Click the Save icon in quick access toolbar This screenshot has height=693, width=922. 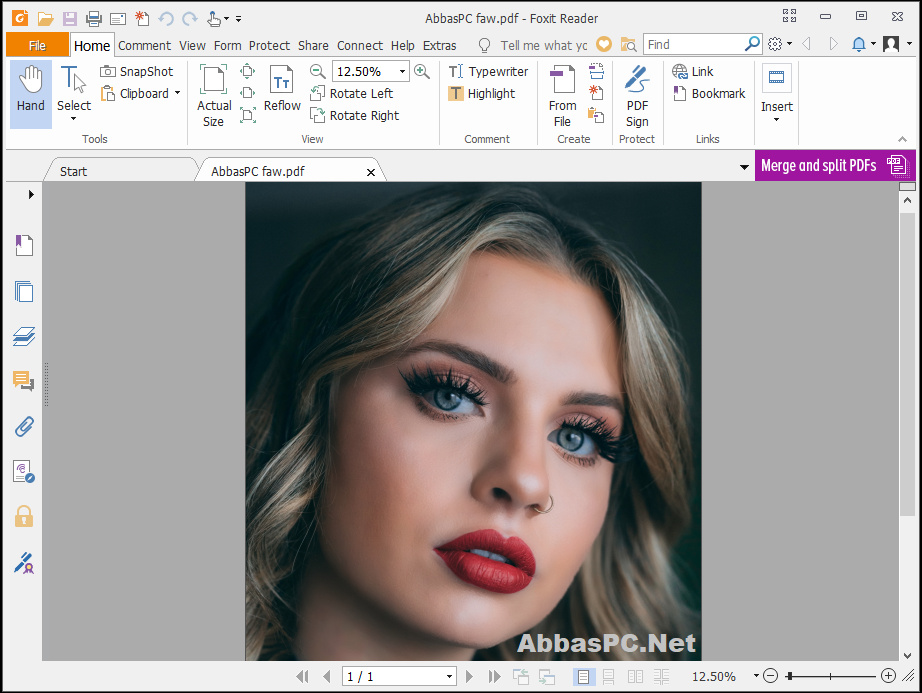pos(70,19)
